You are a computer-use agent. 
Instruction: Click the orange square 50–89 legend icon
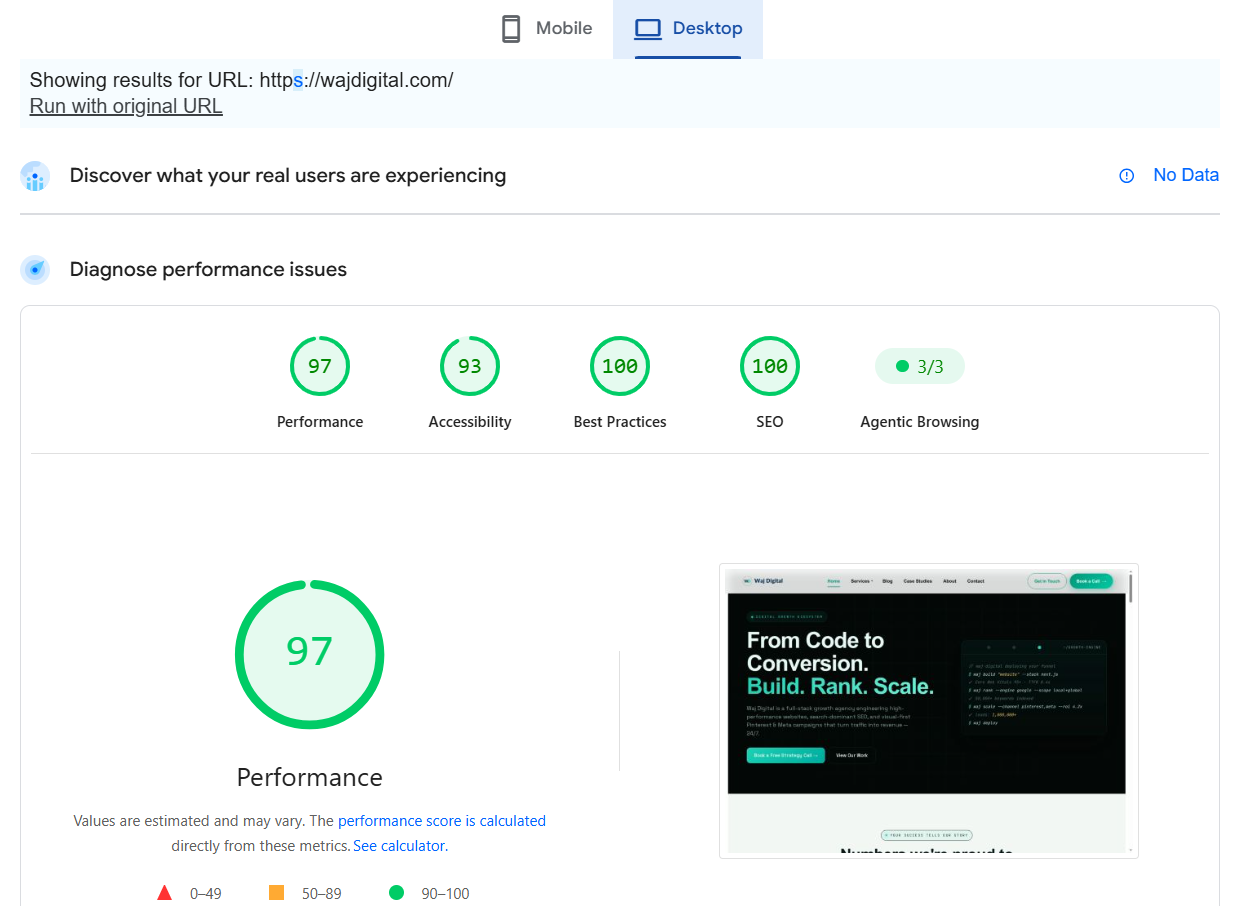click(277, 893)
